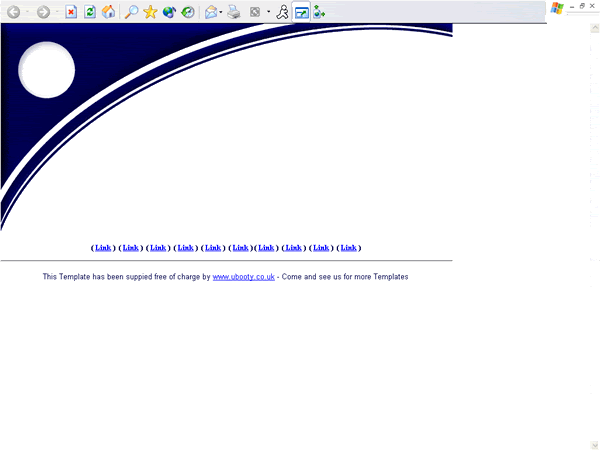Expand the Forward button history dropdown arrow
The image size is (600, 450).
pos(57,12)
